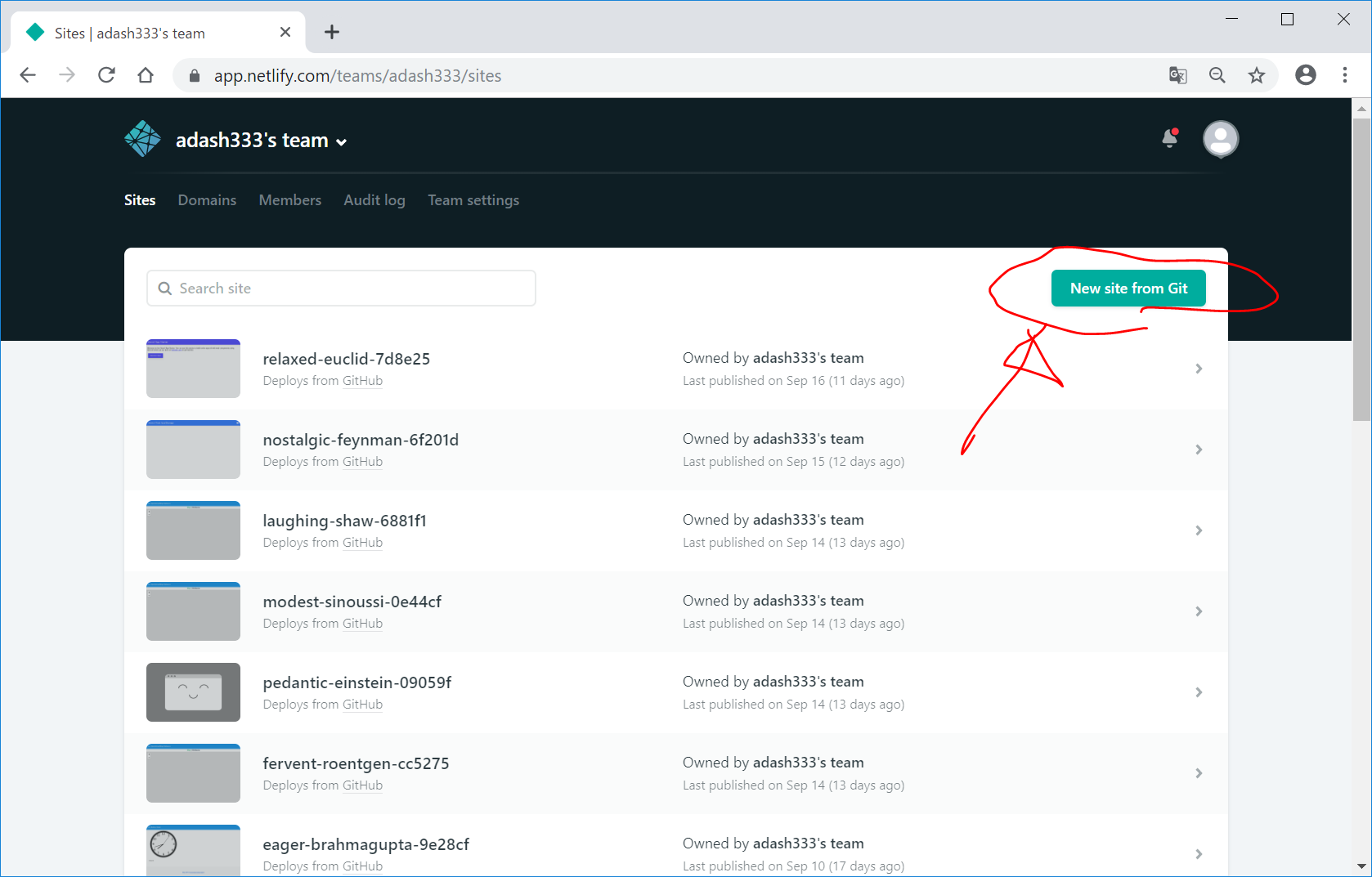Expand relaxed-euclid-7d8e25 row chevron
This screenshot has width=1372, height=877.
click(x=1199, y=369)
